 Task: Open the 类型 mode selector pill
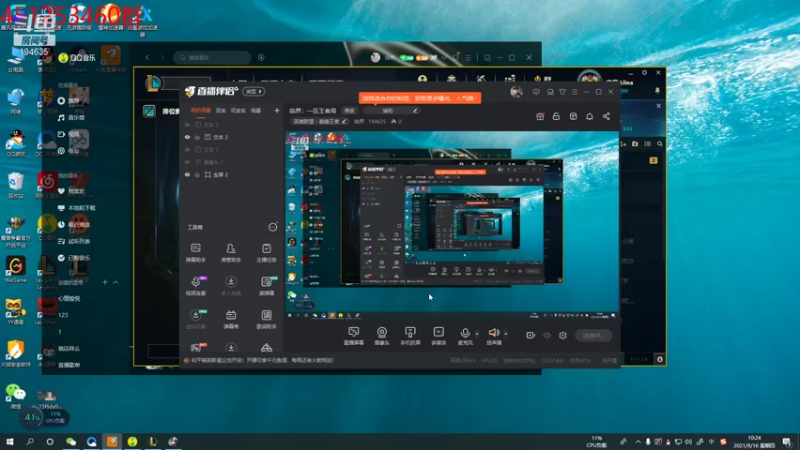click(x=254, y=91)
